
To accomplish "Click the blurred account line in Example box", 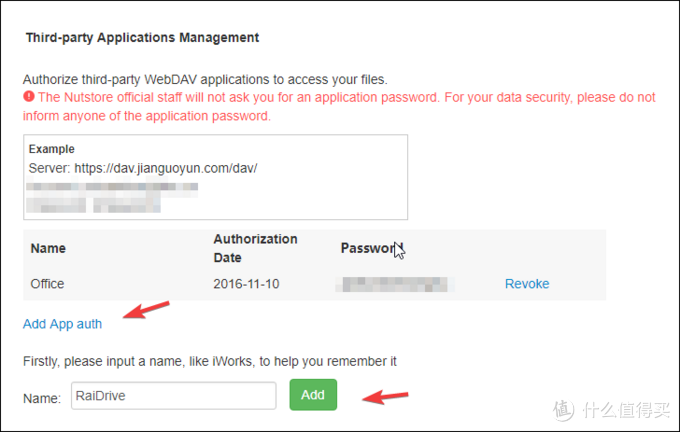I will coord(112,187).
